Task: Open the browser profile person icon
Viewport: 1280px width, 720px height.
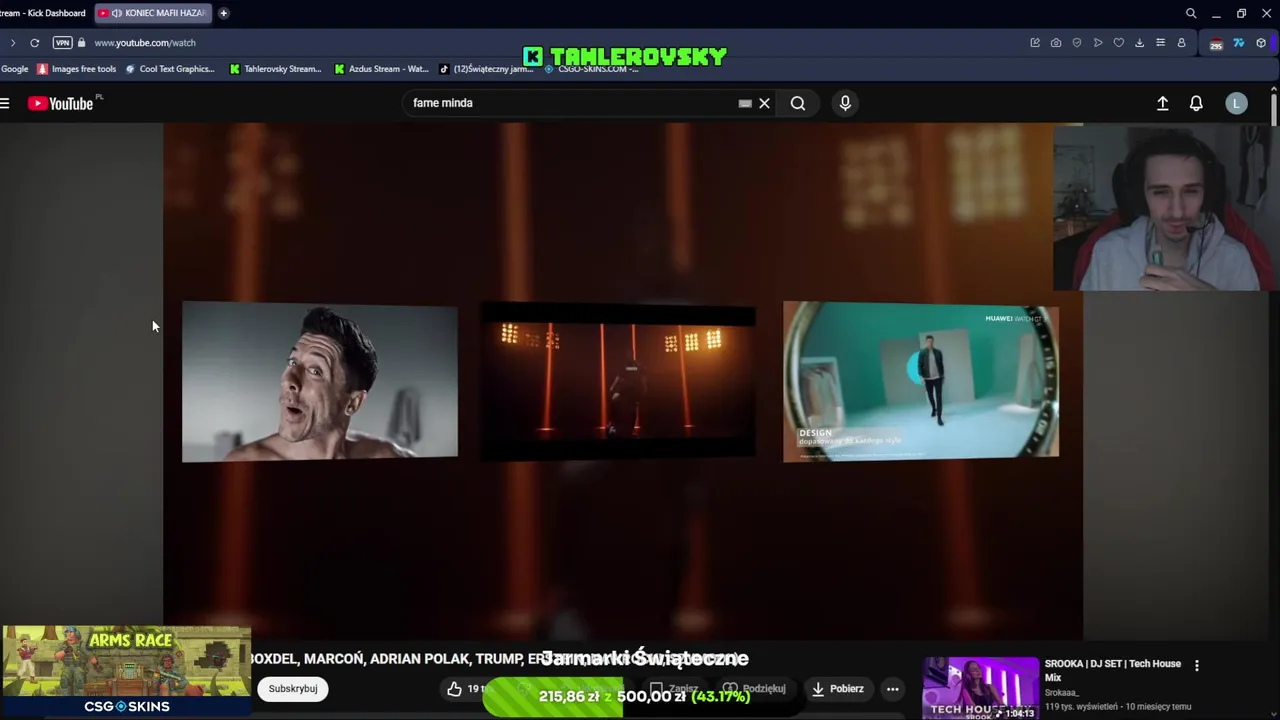Action: coord(1181,43)
